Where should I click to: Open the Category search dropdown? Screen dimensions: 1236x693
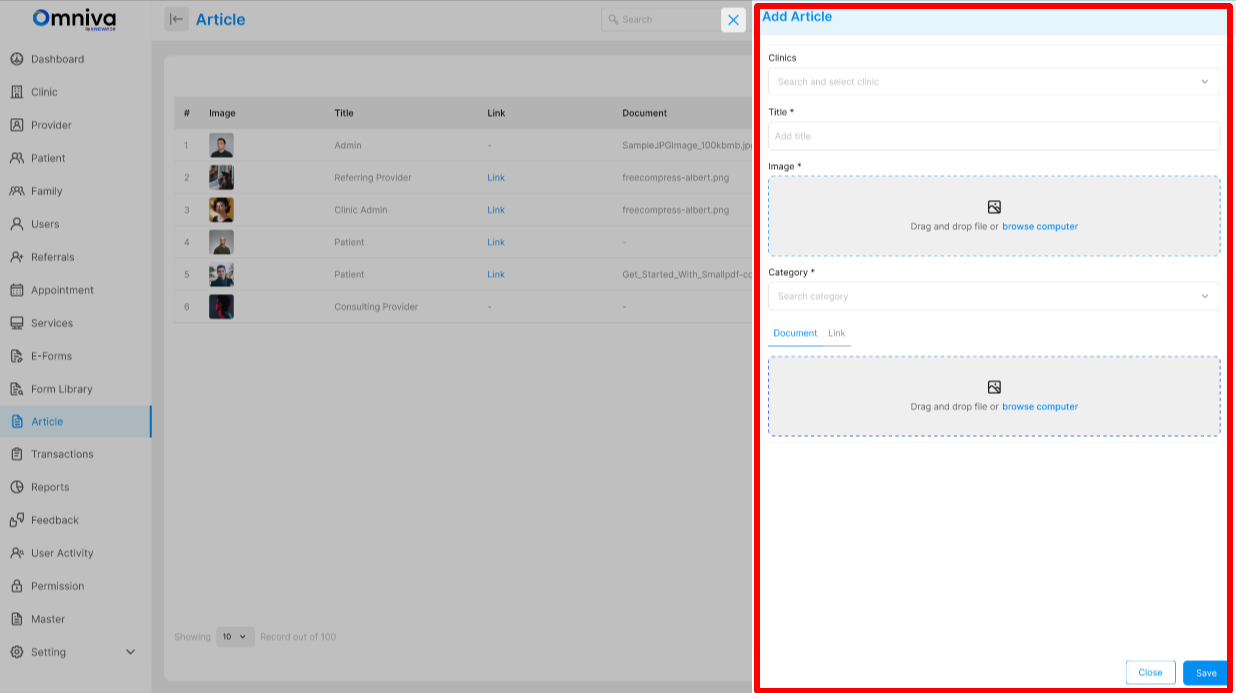click(993, 296)
